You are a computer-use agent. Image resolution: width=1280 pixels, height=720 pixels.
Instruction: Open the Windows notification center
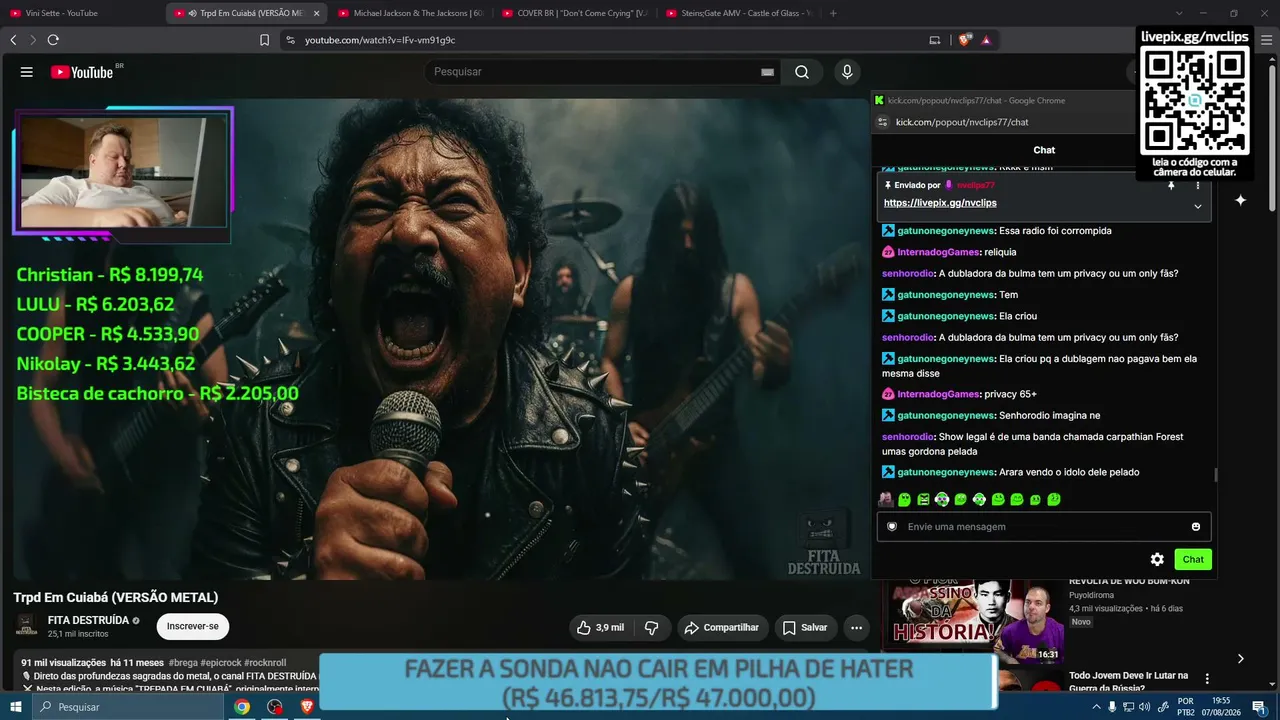1259,707
